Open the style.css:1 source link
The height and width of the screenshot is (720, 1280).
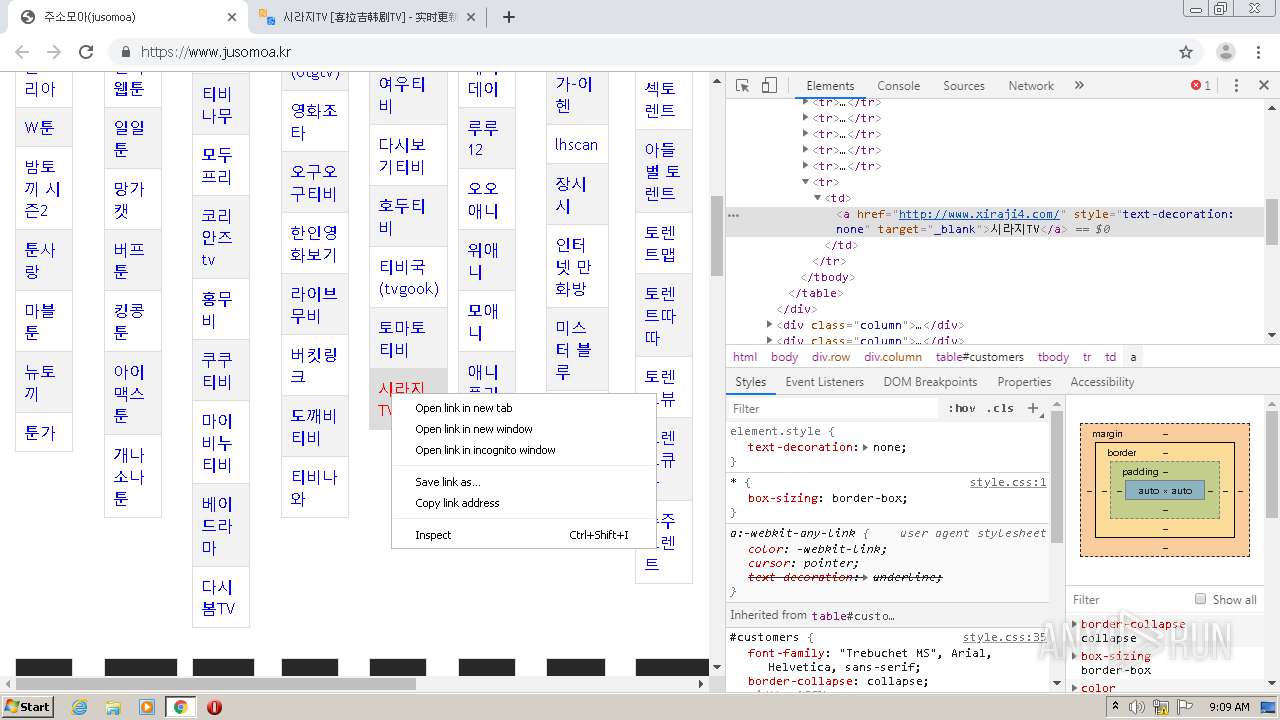[x=1007, y=482]
